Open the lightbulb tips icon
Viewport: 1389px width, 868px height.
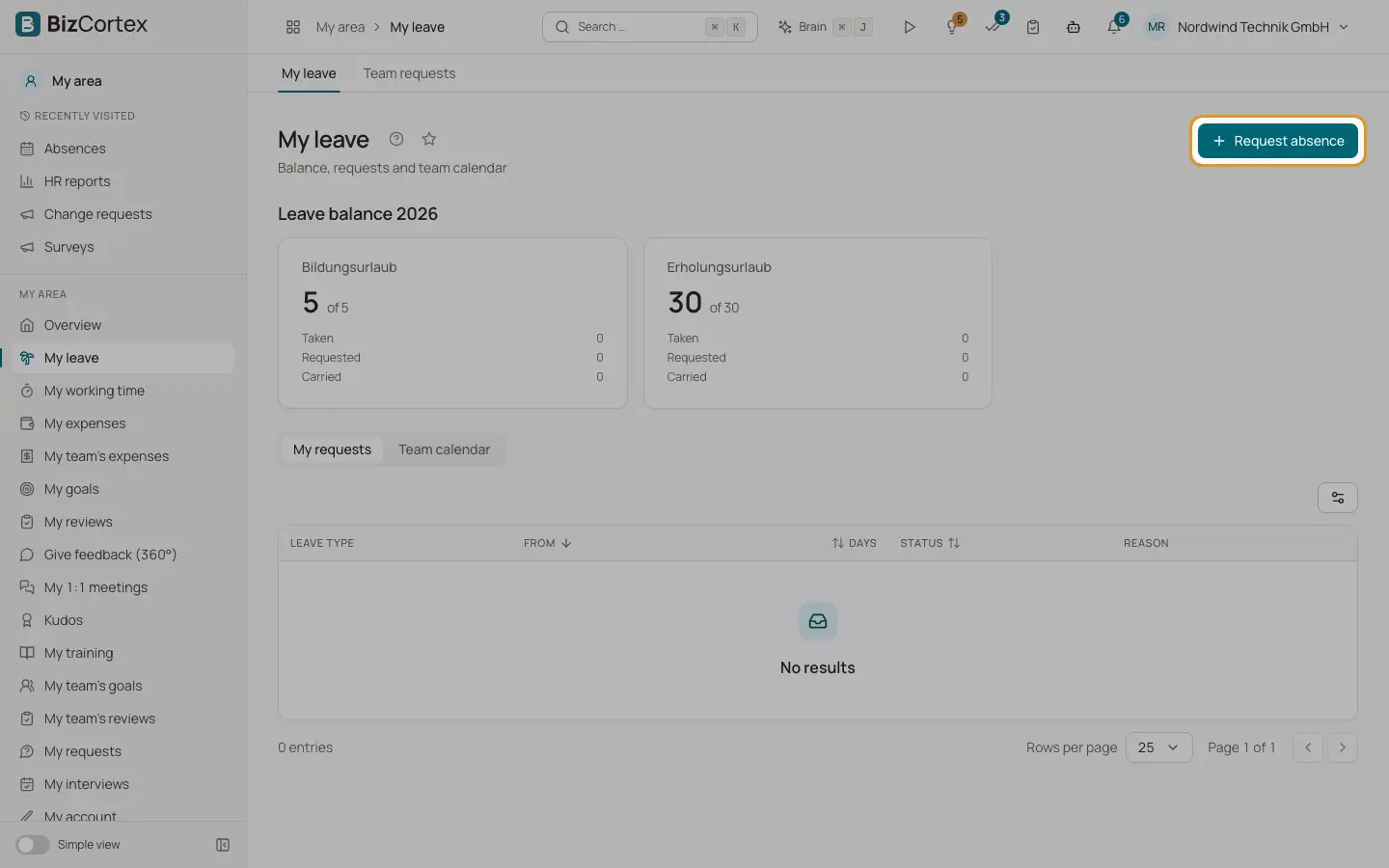(952, 27)
